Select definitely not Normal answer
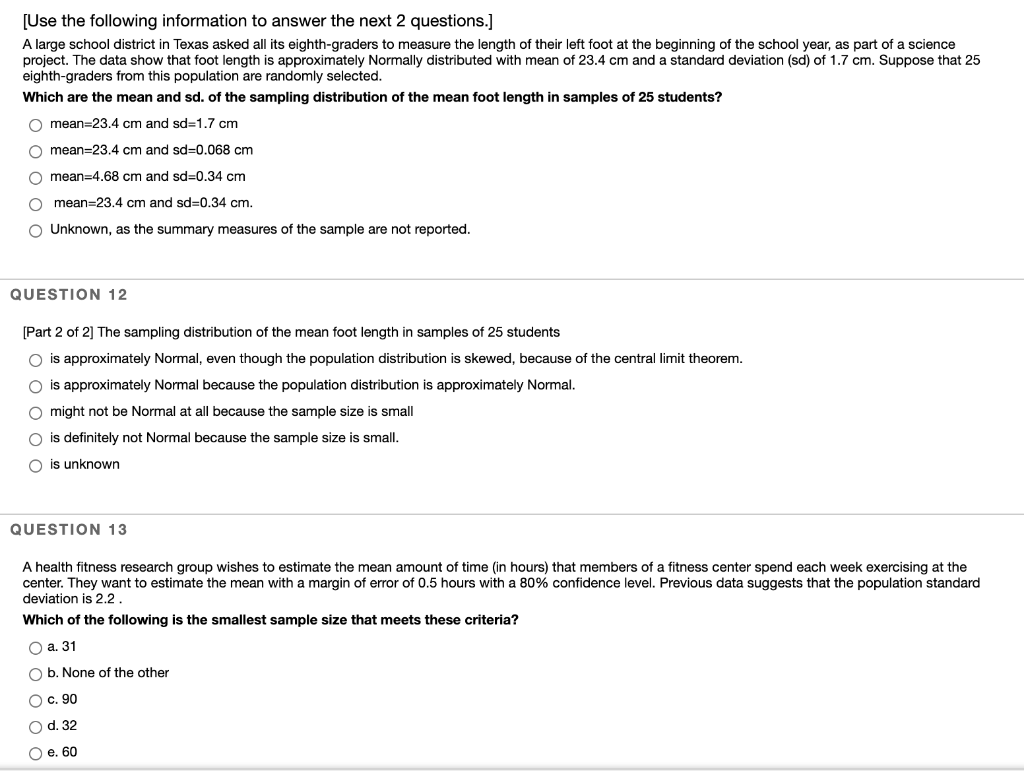This screenshot has width=1024, height=771. tap(36, 437)
